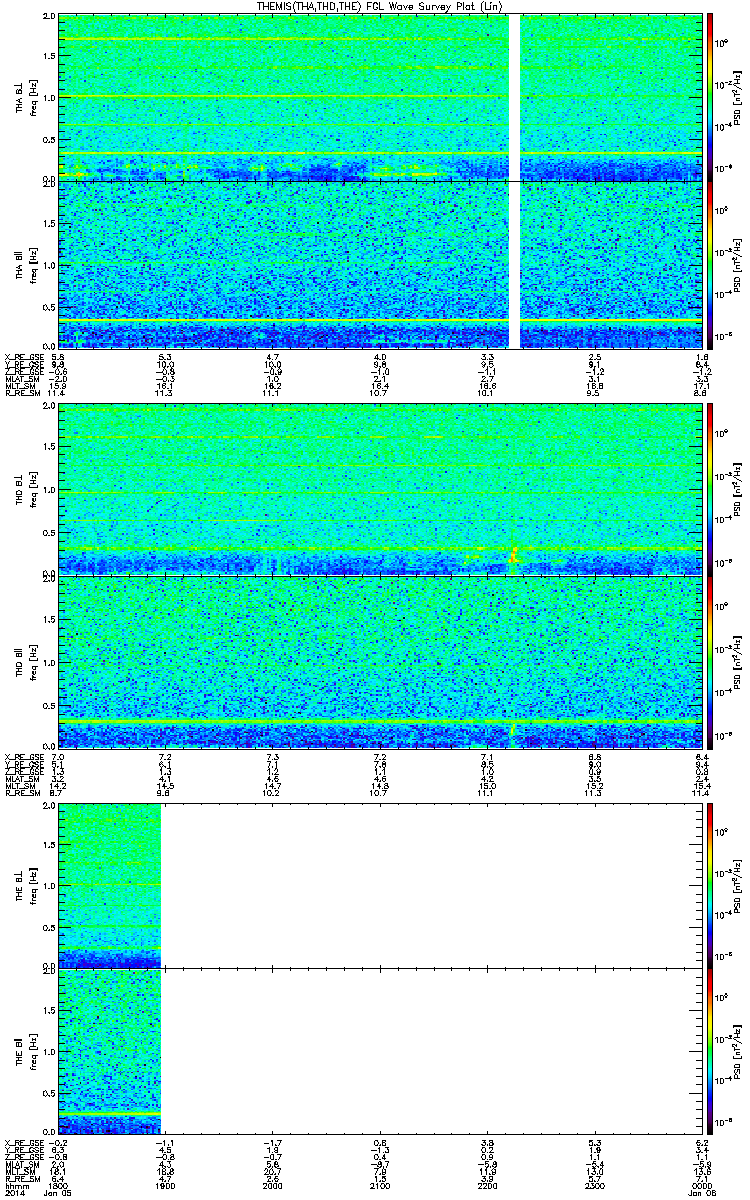The image size is (750, 1200).
Task: Click the 1900 time tick label
Action: click(165, 1186)
